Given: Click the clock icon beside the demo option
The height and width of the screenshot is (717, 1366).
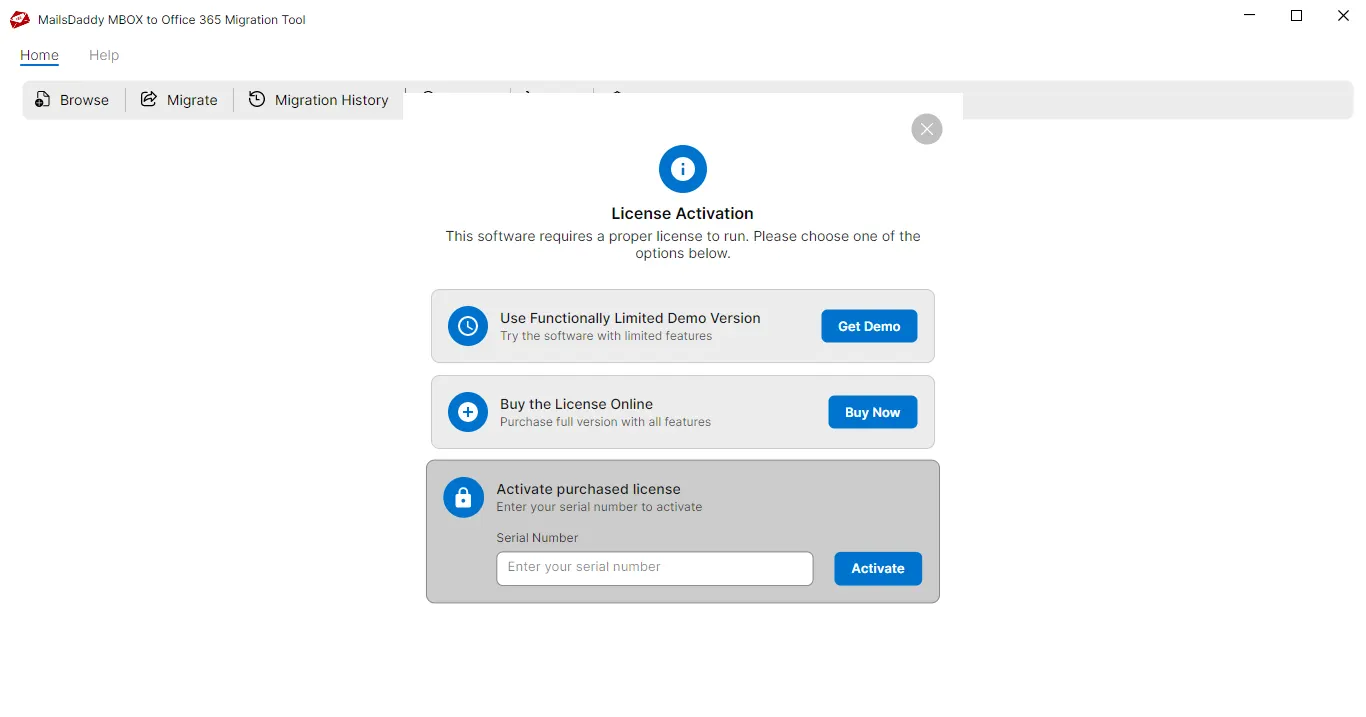Looking at the screenshot, I should 467,326.
